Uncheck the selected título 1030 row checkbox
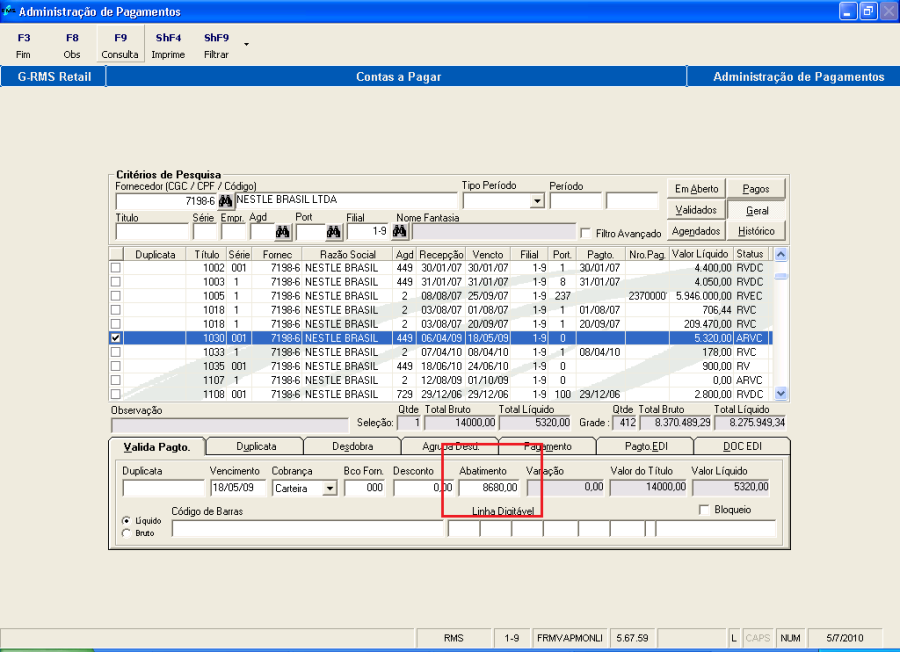 pyautogui.click(x=116, y=339)
